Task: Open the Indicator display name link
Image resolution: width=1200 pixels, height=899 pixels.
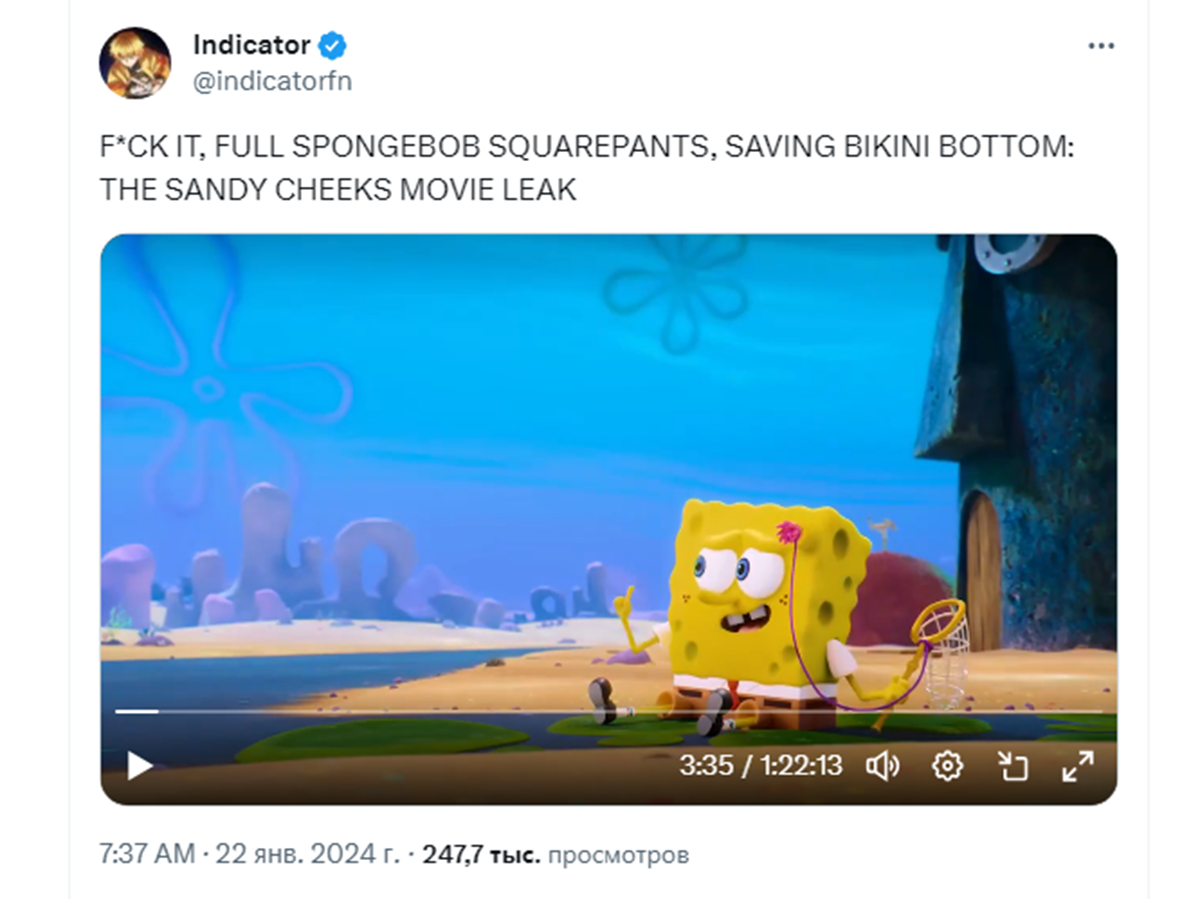Action: [x=251, y=45]
